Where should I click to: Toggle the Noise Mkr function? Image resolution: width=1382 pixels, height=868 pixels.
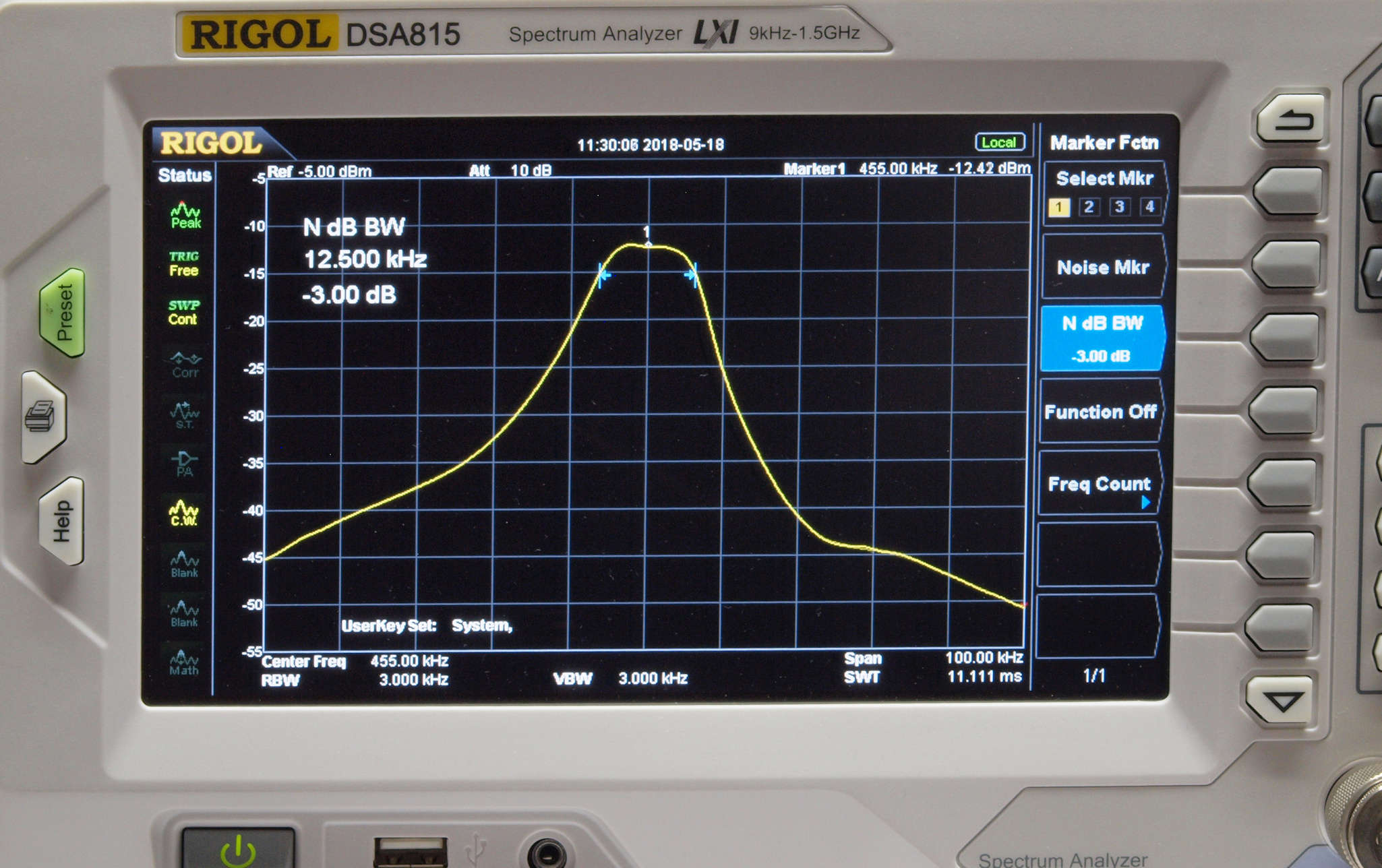tap(1102, 268)
